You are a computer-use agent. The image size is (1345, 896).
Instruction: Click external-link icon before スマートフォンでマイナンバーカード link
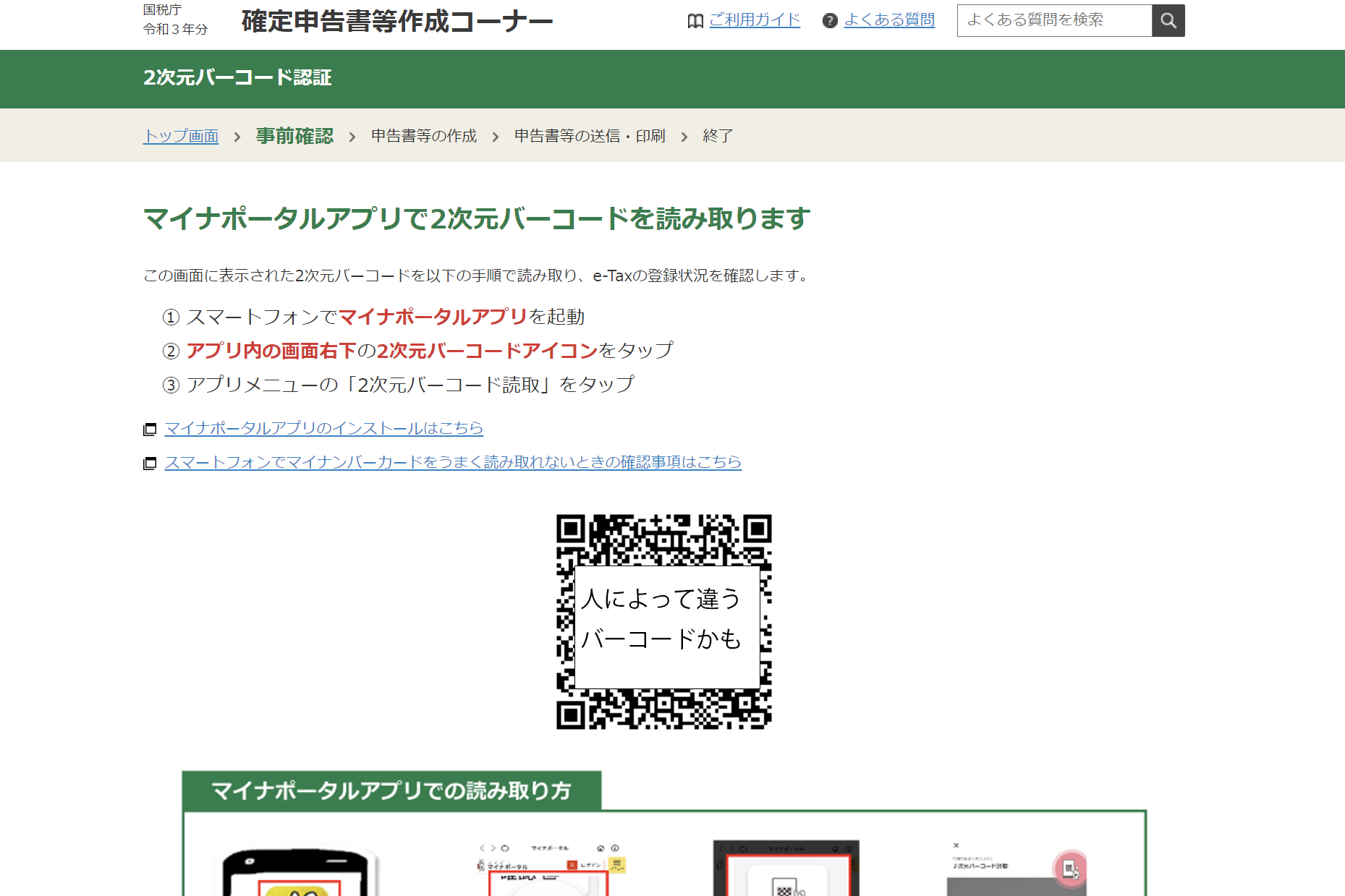150,463
